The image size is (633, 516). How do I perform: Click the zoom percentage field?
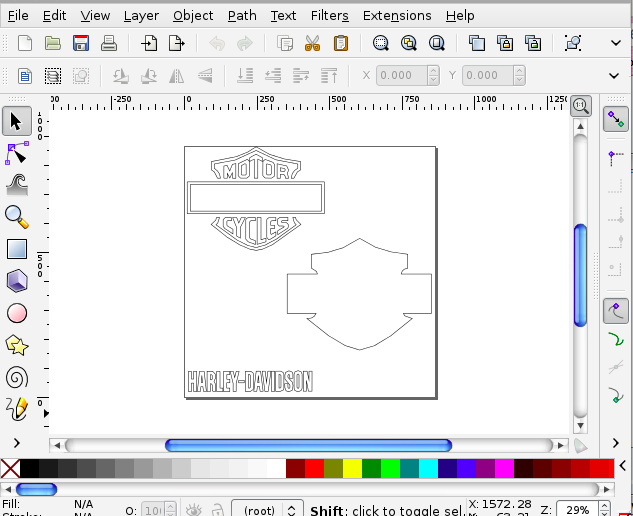(578, 510)
